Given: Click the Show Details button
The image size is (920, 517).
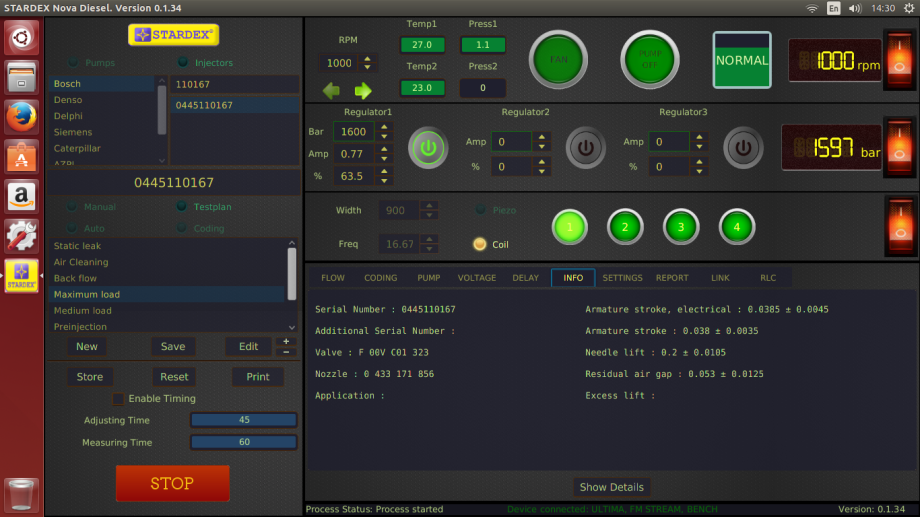Looking at the screenshot, I should tap(611, 487).
